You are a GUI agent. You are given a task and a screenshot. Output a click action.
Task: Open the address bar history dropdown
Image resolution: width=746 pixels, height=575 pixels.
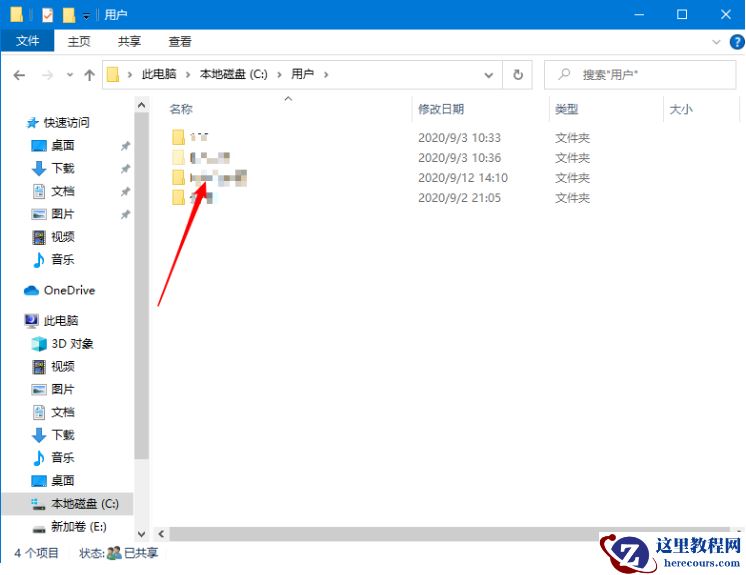(x=488, y=75)
